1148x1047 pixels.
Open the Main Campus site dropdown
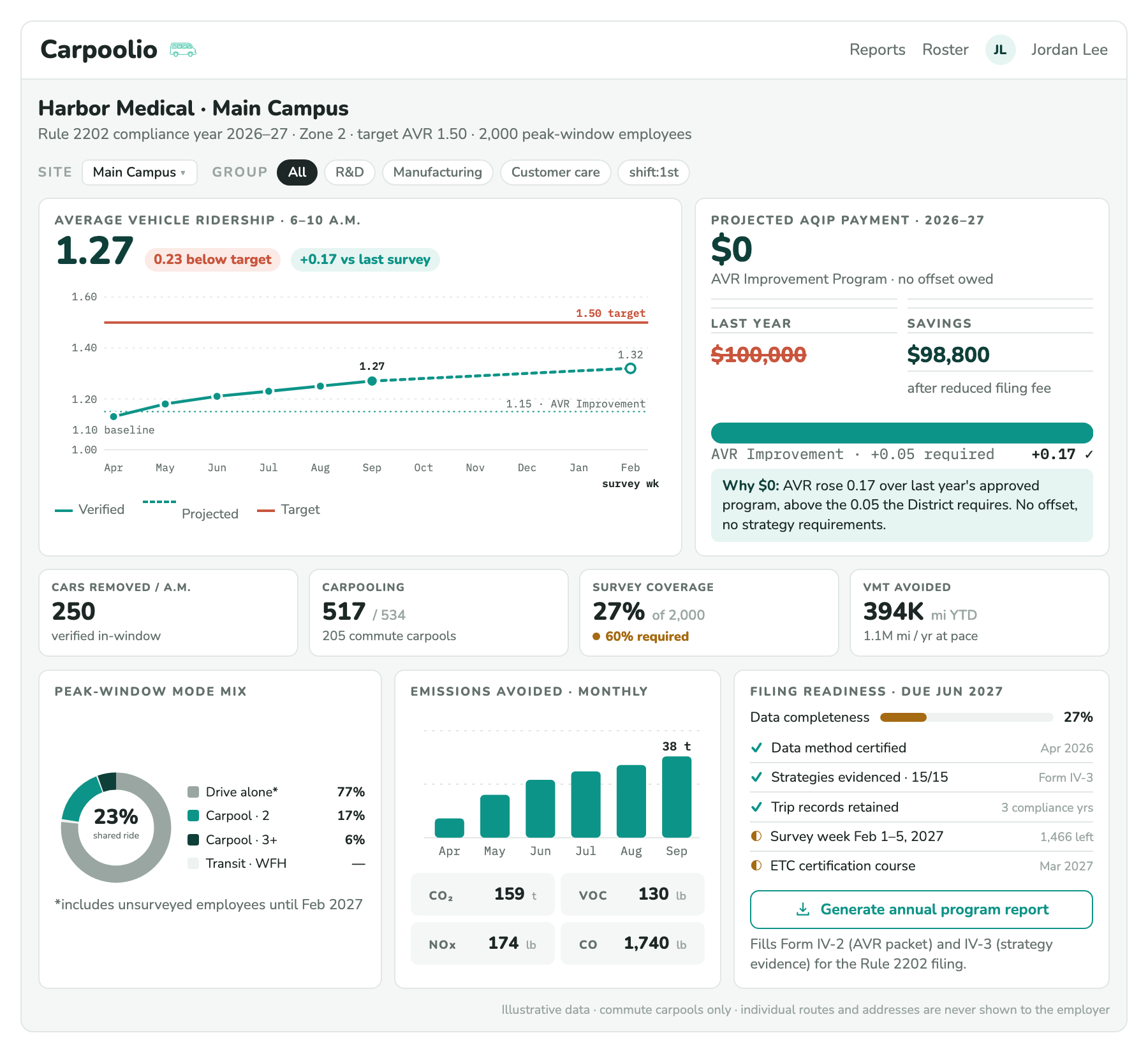coord(139,172)
